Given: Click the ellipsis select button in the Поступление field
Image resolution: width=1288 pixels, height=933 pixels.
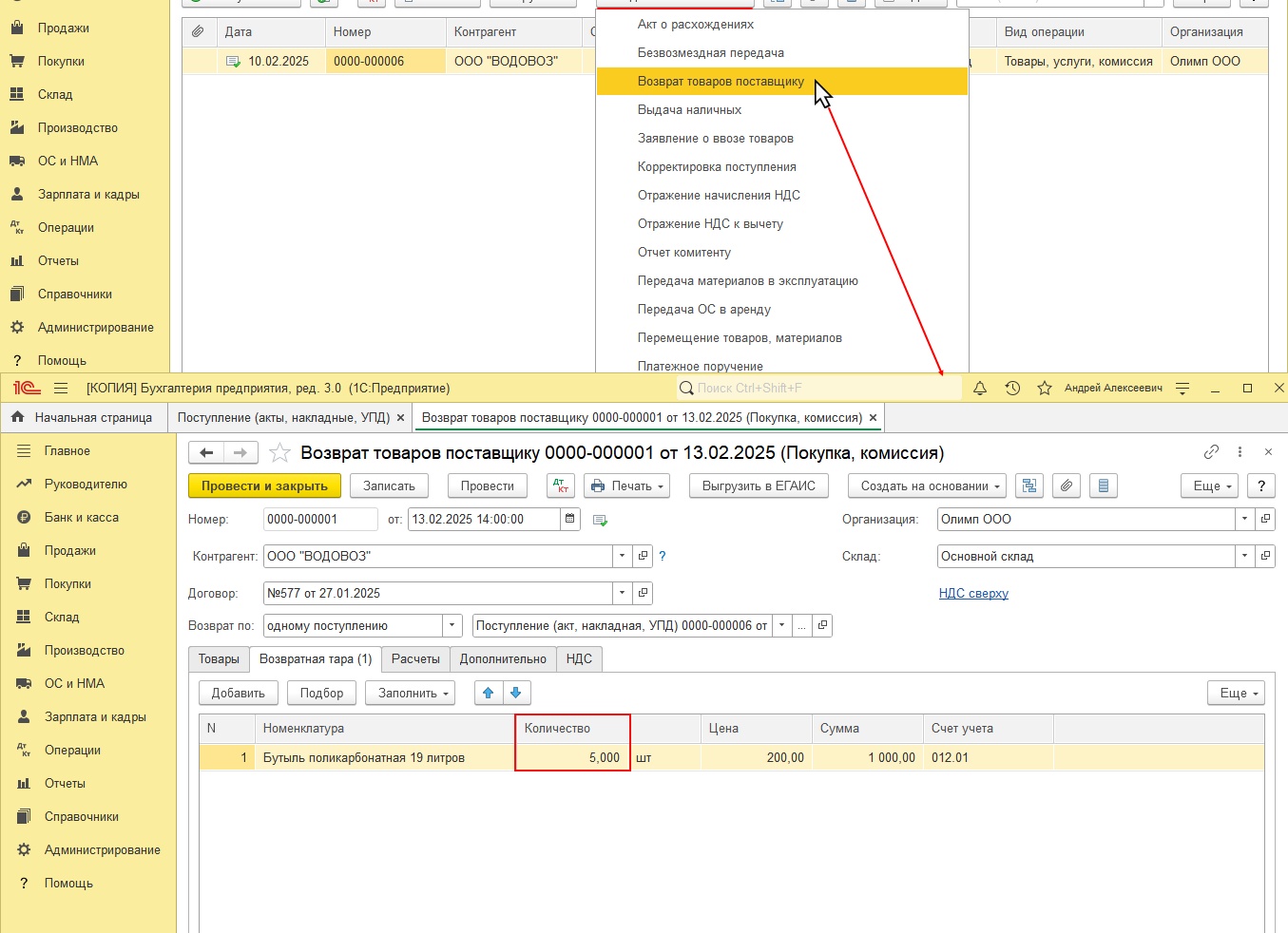Looking at the screenshot, I should pos(802,625).
